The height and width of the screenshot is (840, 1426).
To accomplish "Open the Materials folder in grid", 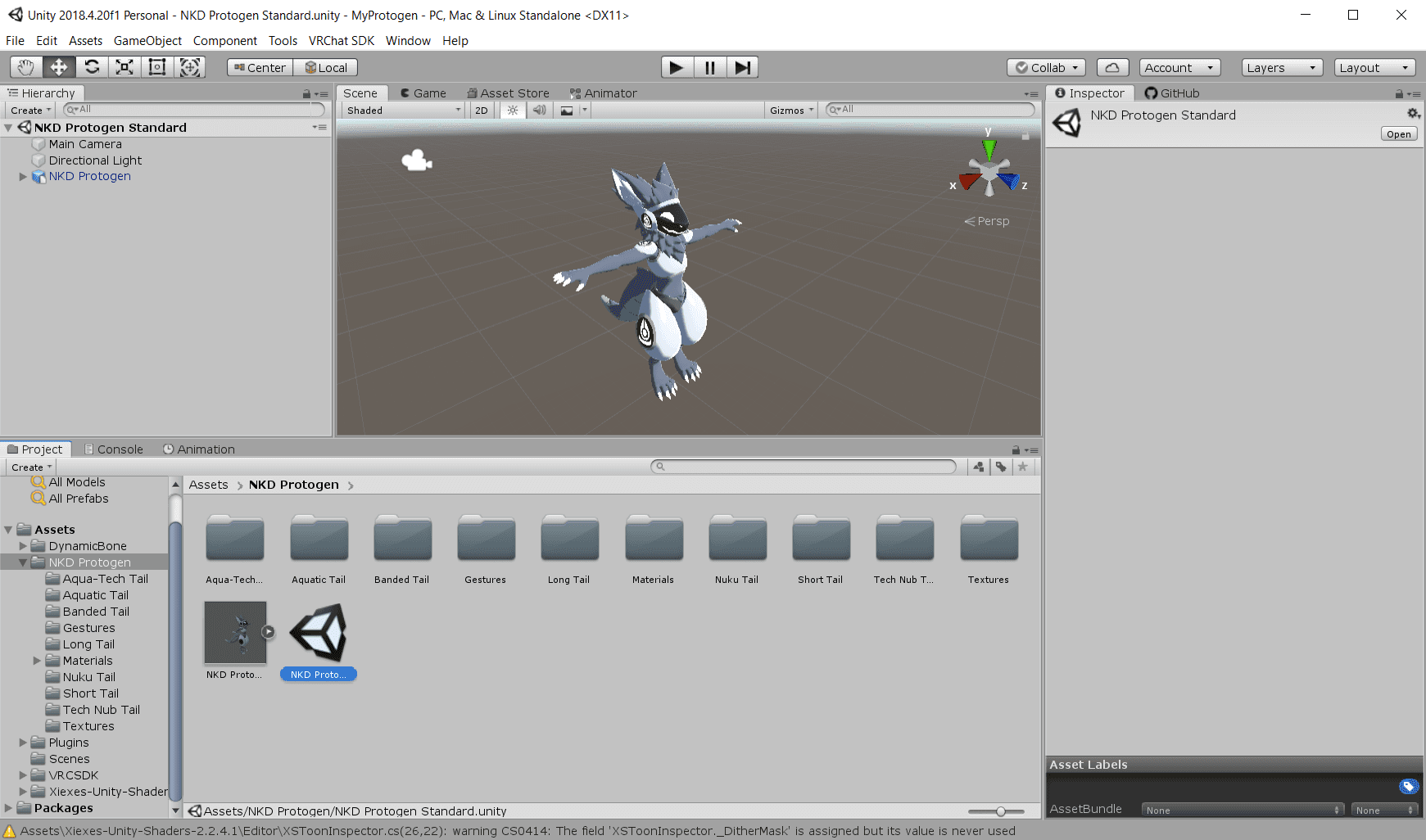I will pos(654,549).
